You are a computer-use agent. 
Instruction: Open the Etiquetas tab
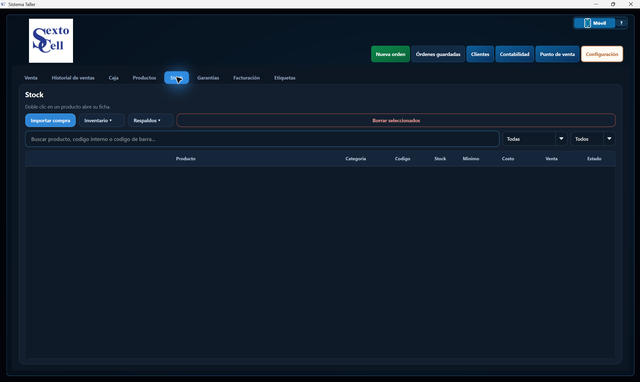point(285,78)
